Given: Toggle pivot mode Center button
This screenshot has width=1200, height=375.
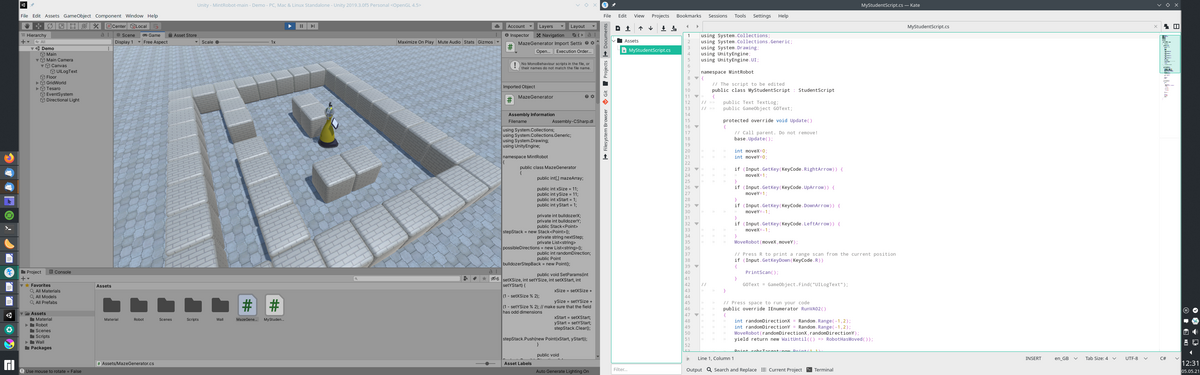Looking at the screenshot, I should (116, 26).
